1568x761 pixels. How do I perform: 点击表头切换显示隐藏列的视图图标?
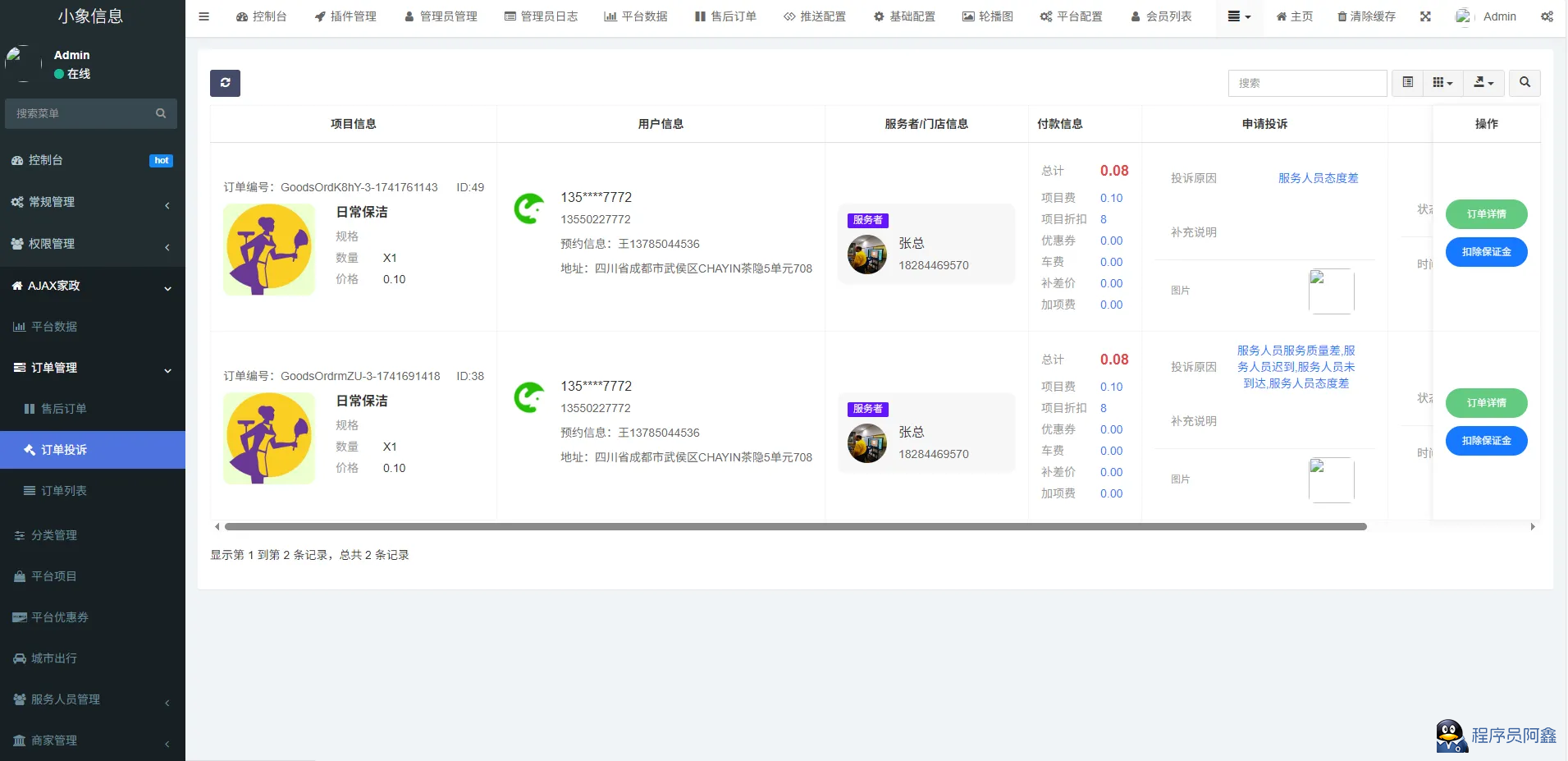[x=1407, y=83]
